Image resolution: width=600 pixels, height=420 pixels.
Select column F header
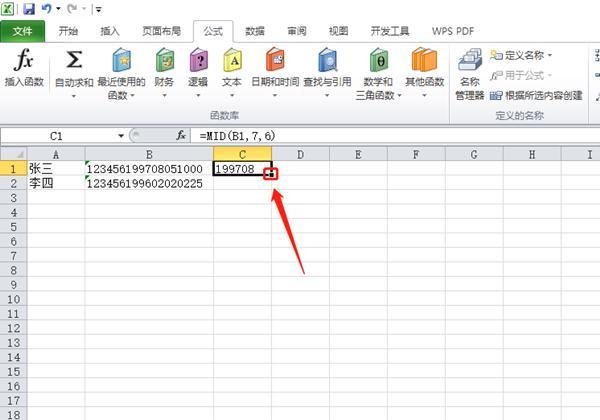(416, 155)
